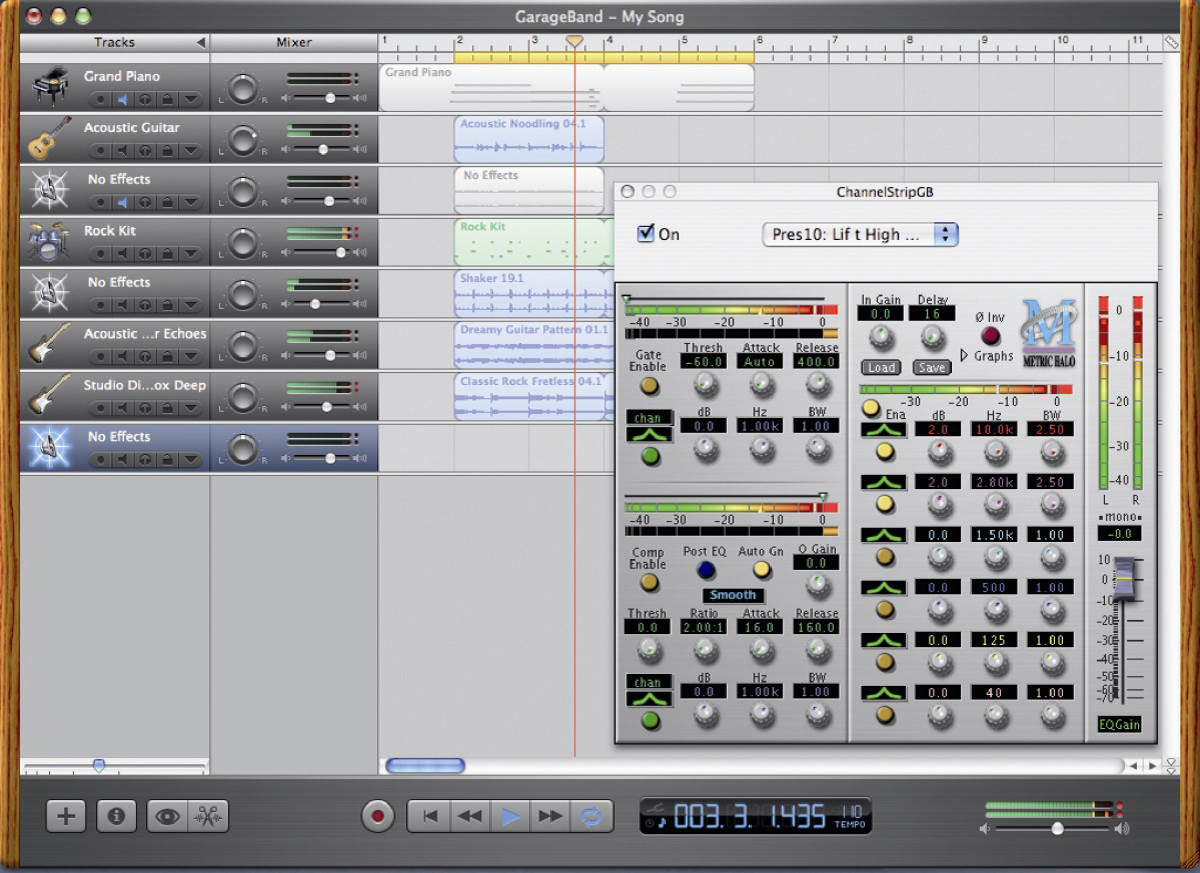This screenshot has height=873, width=1200.
Task: Click the compressor section chan button
Action: (648, 682)
